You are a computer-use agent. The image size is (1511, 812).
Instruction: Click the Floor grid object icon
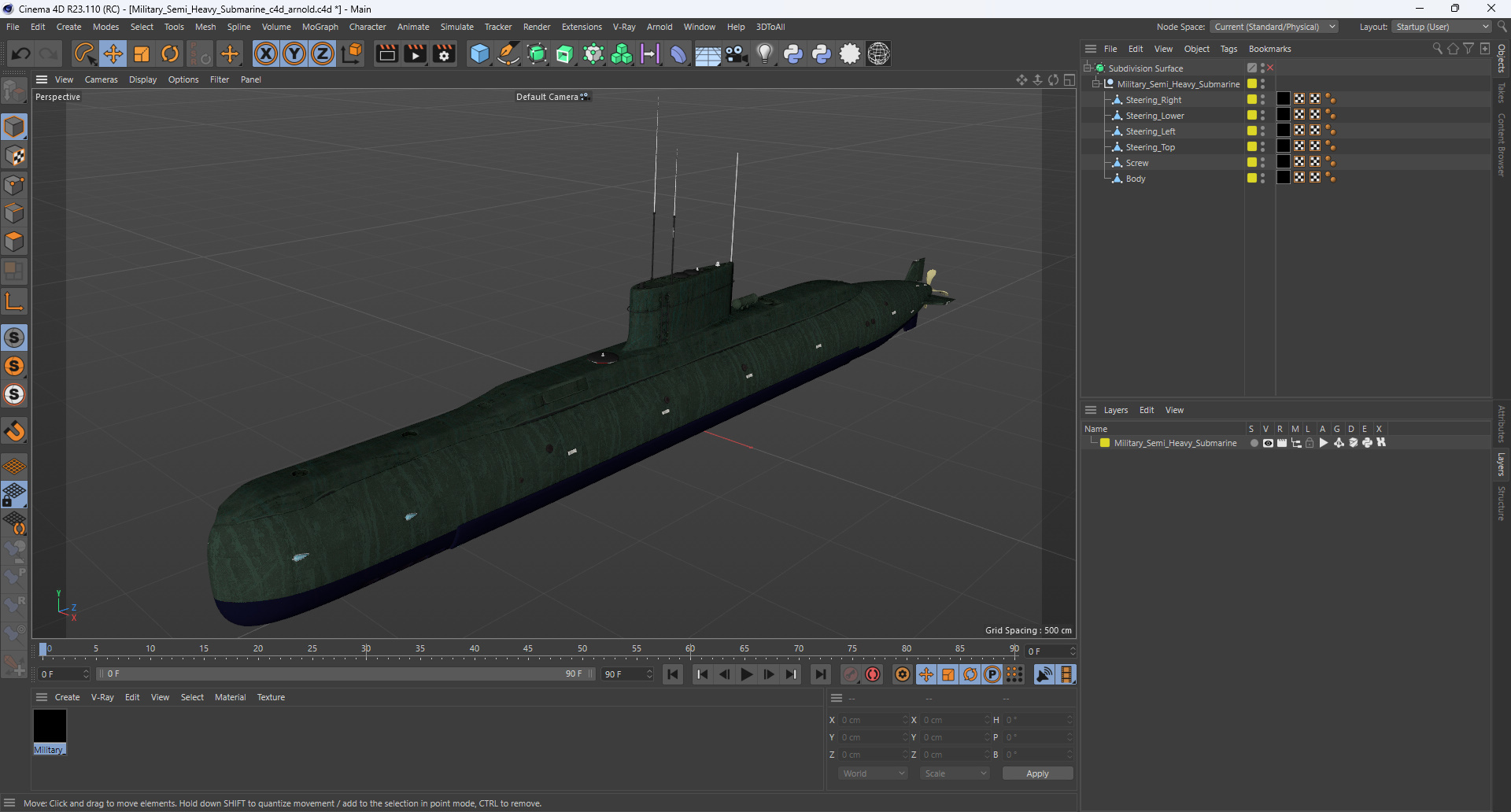coord(707,54)
